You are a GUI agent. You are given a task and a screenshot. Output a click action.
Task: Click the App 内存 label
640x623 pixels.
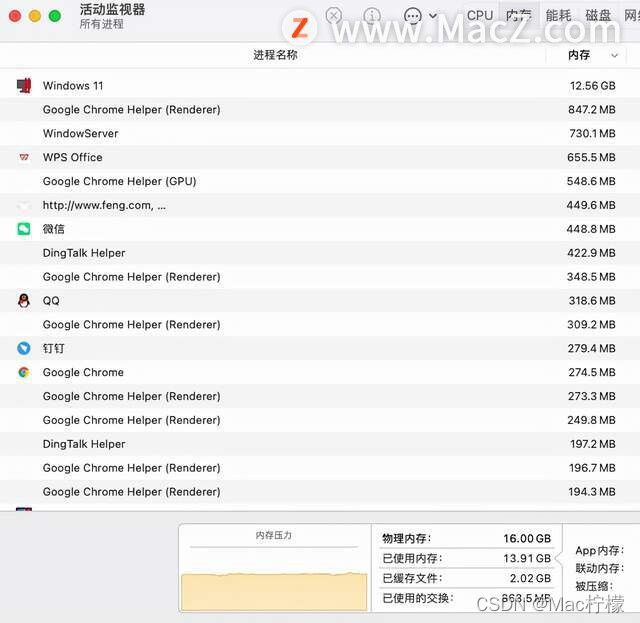[x=599, y=550]
